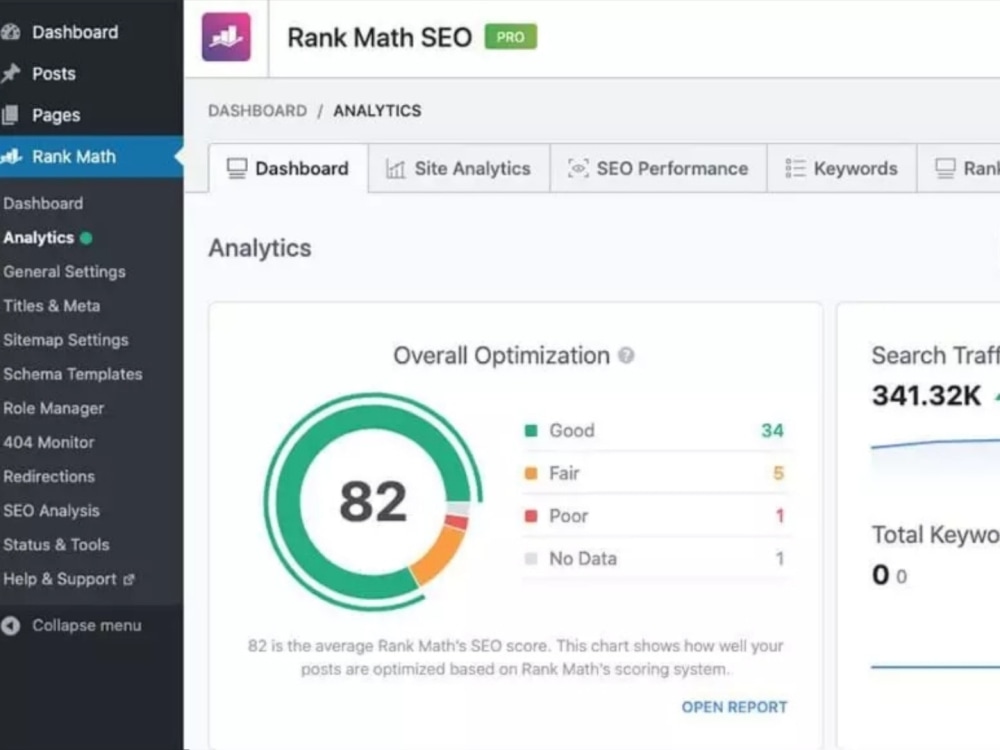Click the Search Traffic value 341.32K
This screenshot has height=750, width=1000.
[x=926, y=395]
